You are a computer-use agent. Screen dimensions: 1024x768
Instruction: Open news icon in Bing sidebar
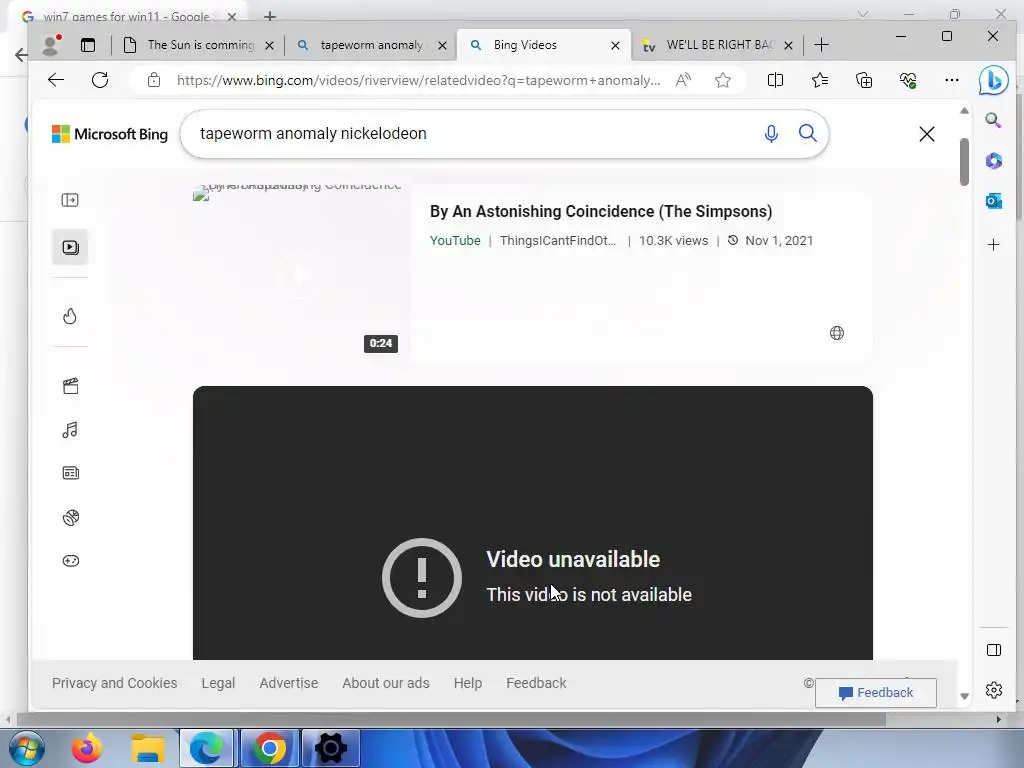pos(71,473)
